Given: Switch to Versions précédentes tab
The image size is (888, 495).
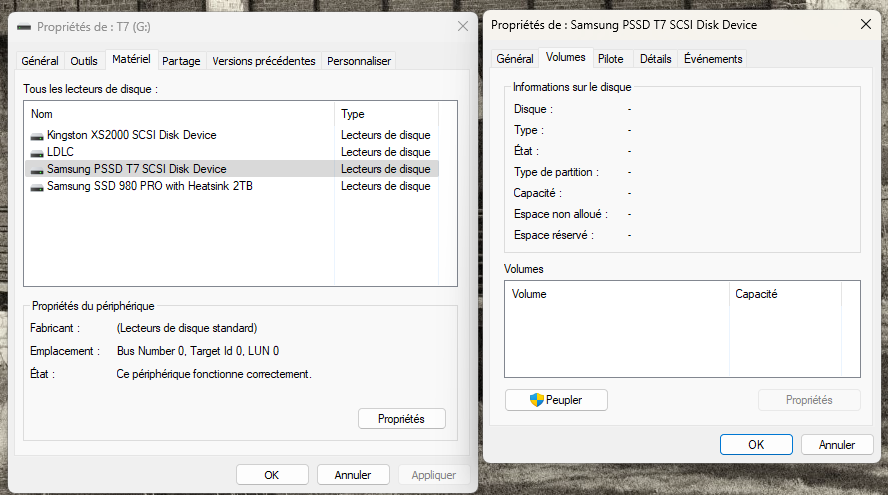Looking at the screenshot, I should (263, 61).
